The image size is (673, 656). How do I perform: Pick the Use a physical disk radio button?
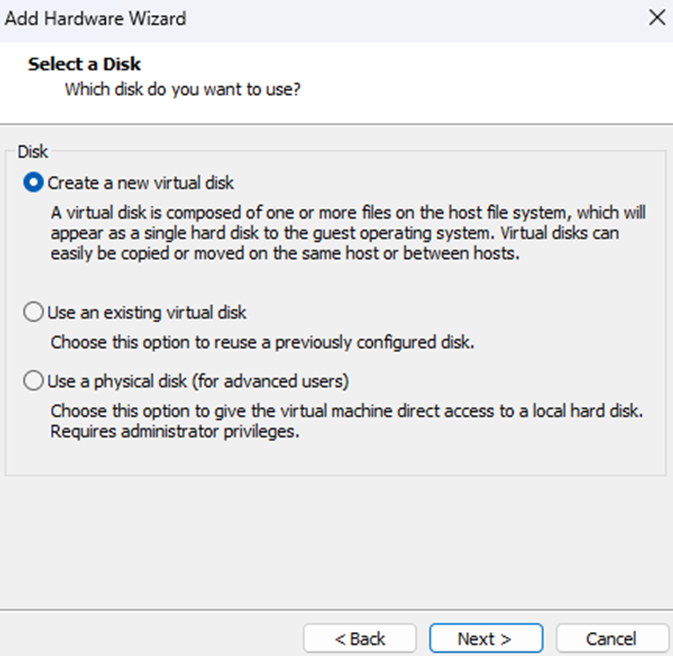34,381
